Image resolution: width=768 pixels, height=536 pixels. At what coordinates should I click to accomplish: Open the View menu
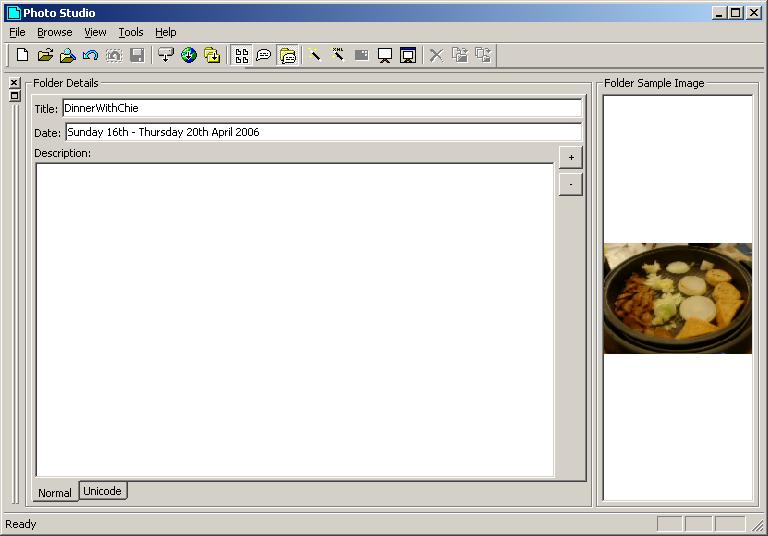[95, 32]
